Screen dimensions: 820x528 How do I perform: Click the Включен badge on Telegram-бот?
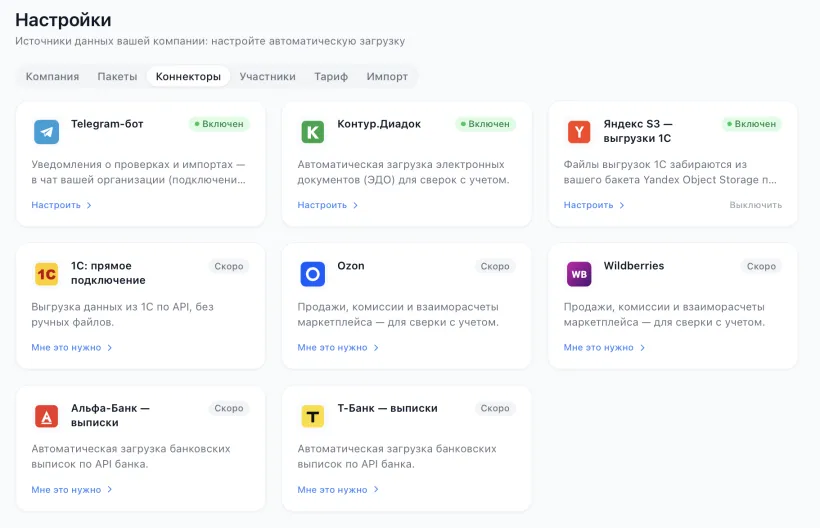tap(219, 124)
